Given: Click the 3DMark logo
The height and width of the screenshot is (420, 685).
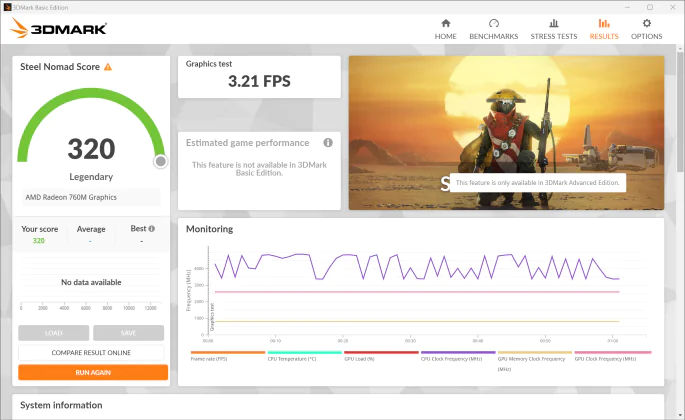Looking at the screenshot, I should 58,28.
